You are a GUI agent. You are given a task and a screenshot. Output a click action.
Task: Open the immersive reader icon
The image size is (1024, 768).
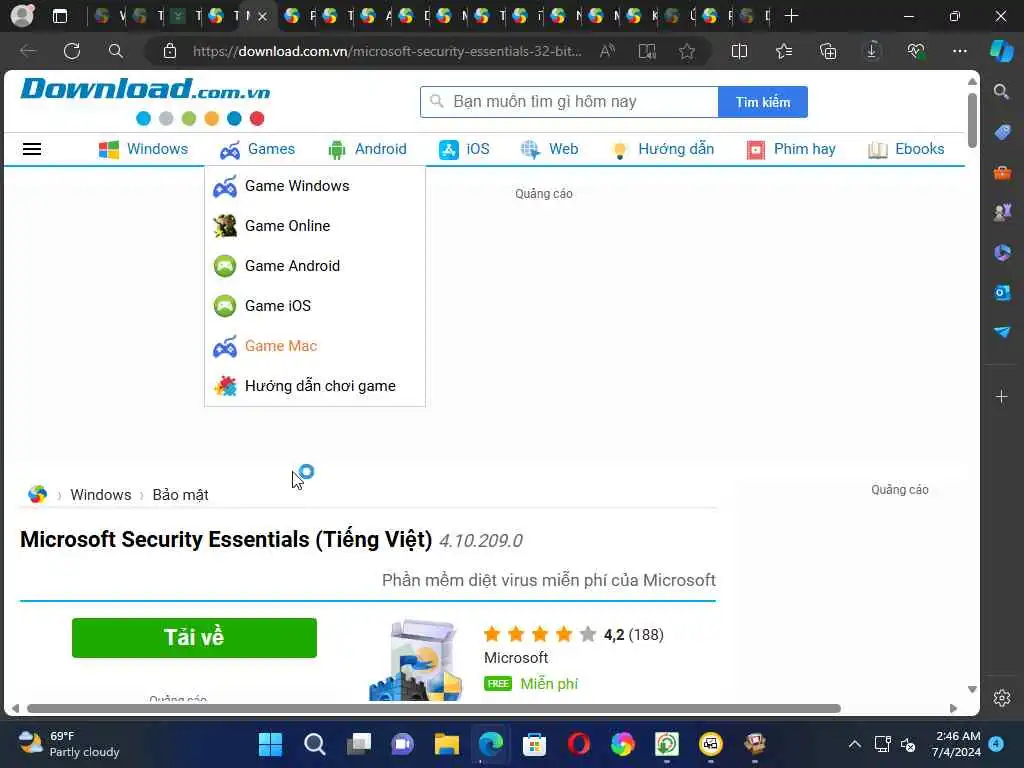(647, 51)
